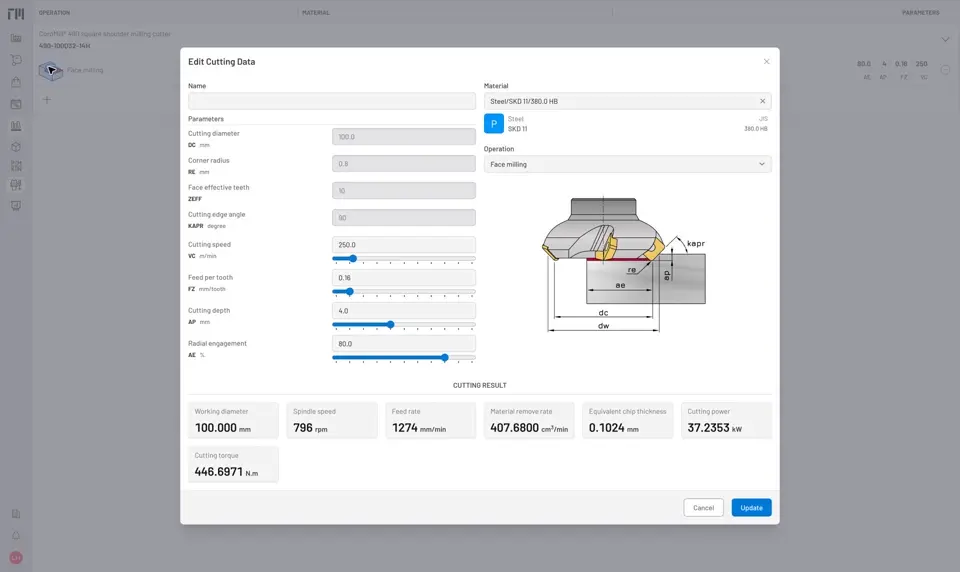Click the Cutting torque 446.6971 N.m card

[x=233, y=464]
